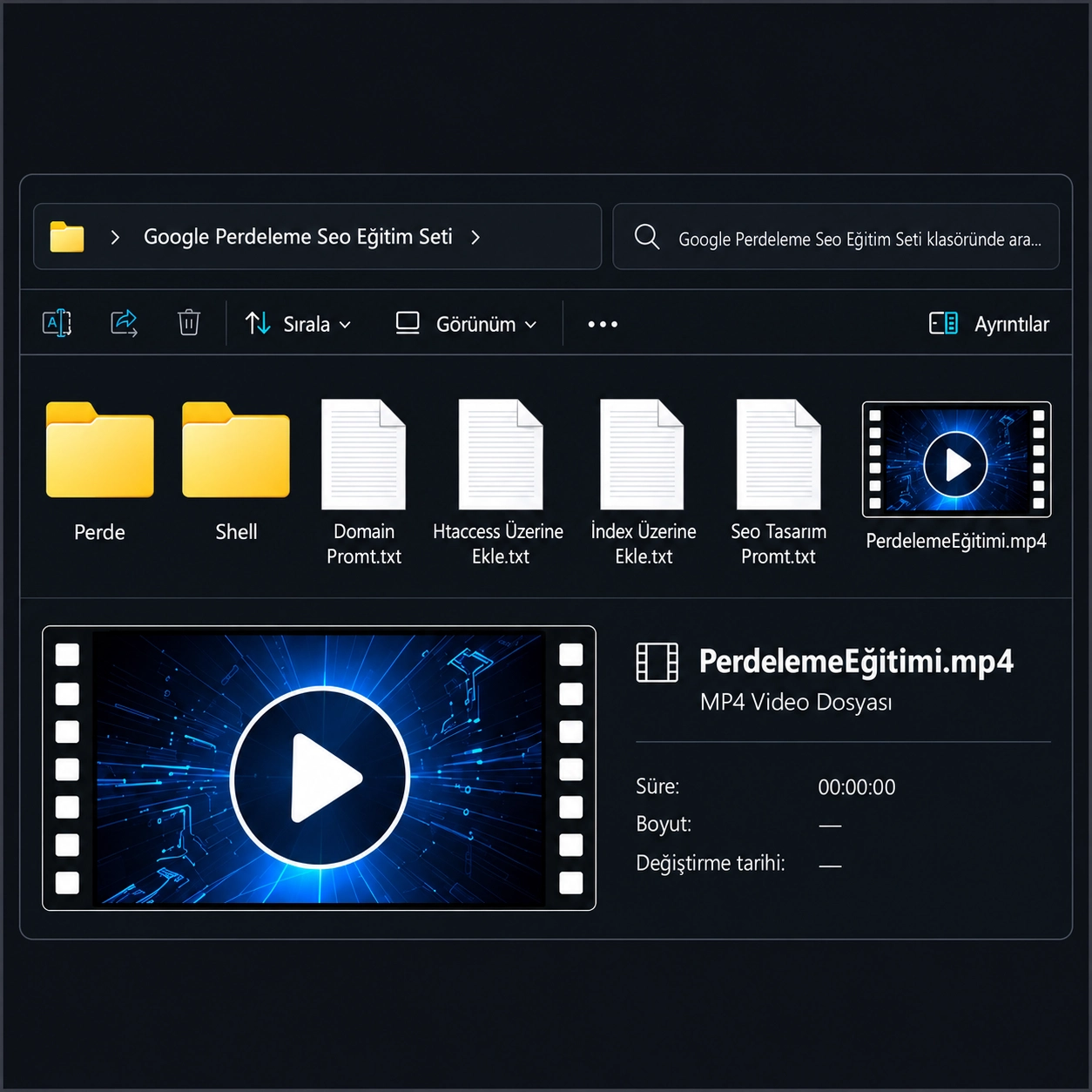1092x1092 pixels.
Task: Select the İndex Üzerine Ekle.txt file
Action: coord(644,483)
